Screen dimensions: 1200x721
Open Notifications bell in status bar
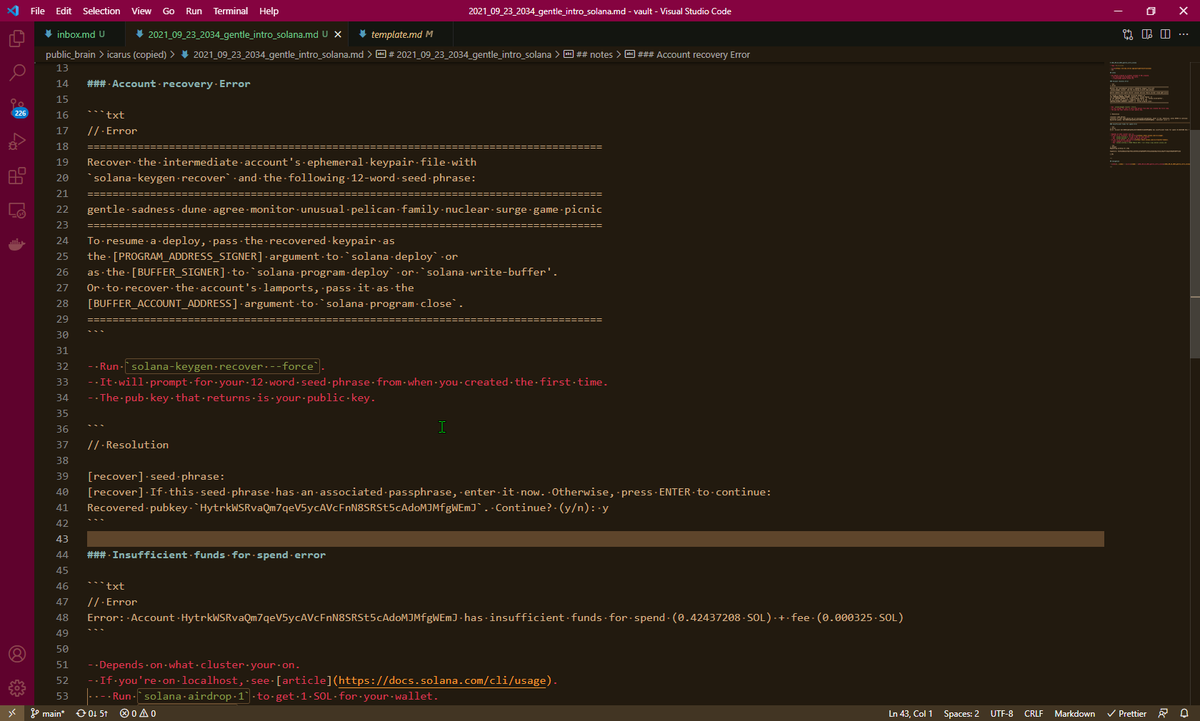pyautogui.click(x=1184, y=714)
